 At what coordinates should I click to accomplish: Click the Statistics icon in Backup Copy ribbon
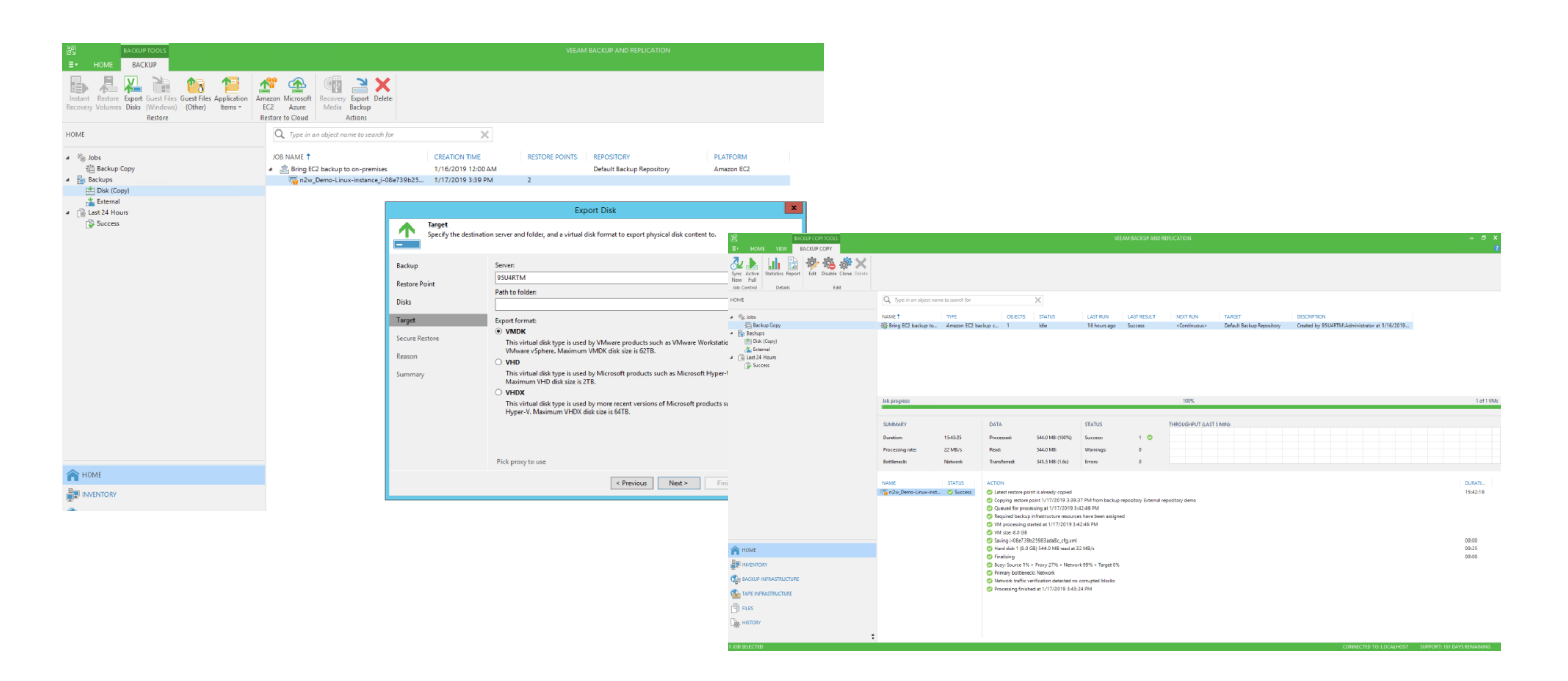(x=773, y=266)
